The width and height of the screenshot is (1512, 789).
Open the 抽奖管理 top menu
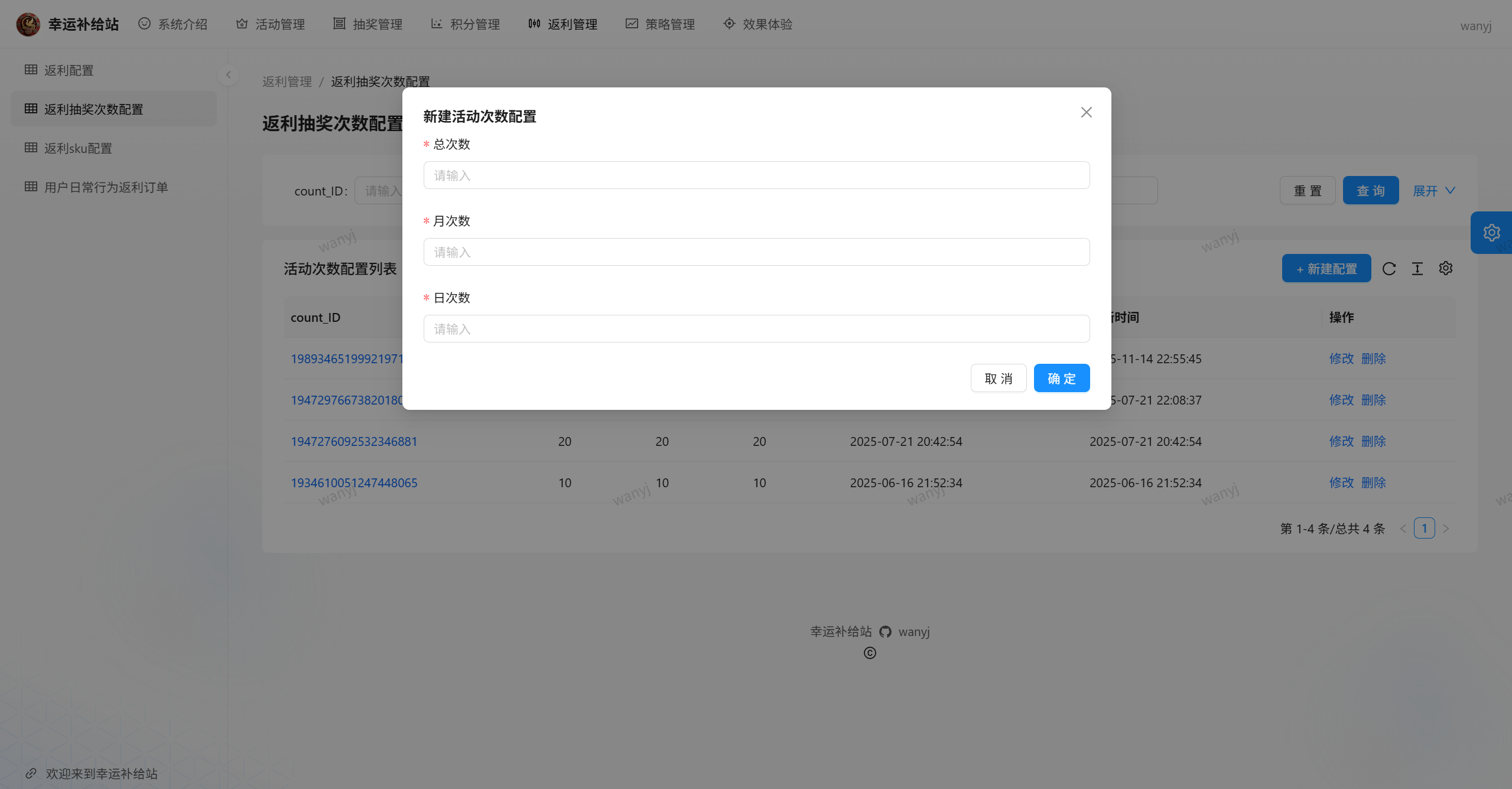pyautogui.click(x=368, y=24)
